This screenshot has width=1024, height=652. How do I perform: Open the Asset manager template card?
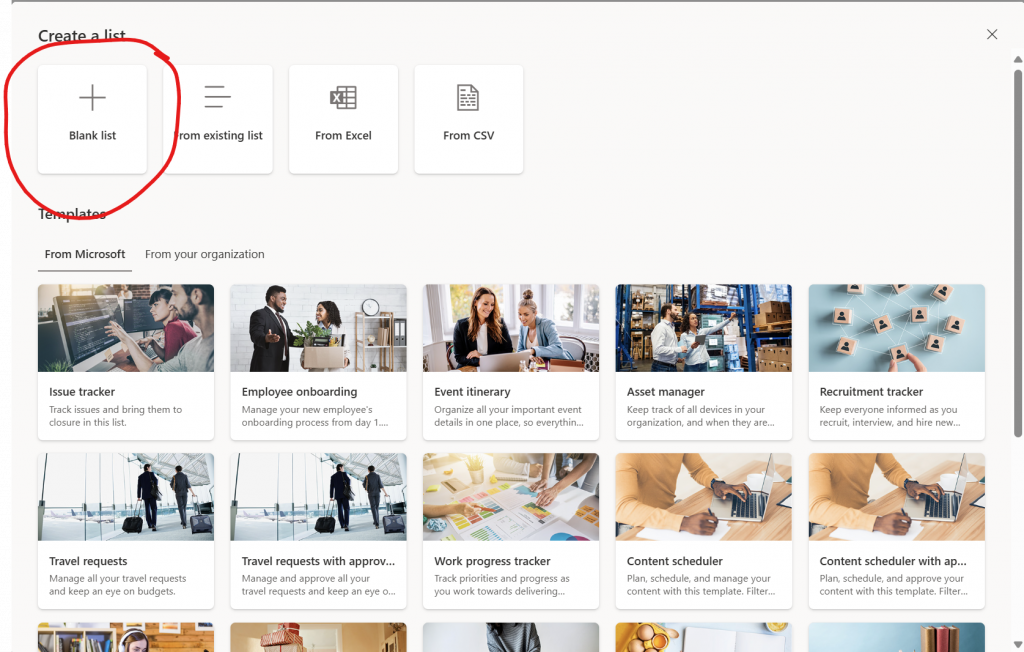click(703, 362)
